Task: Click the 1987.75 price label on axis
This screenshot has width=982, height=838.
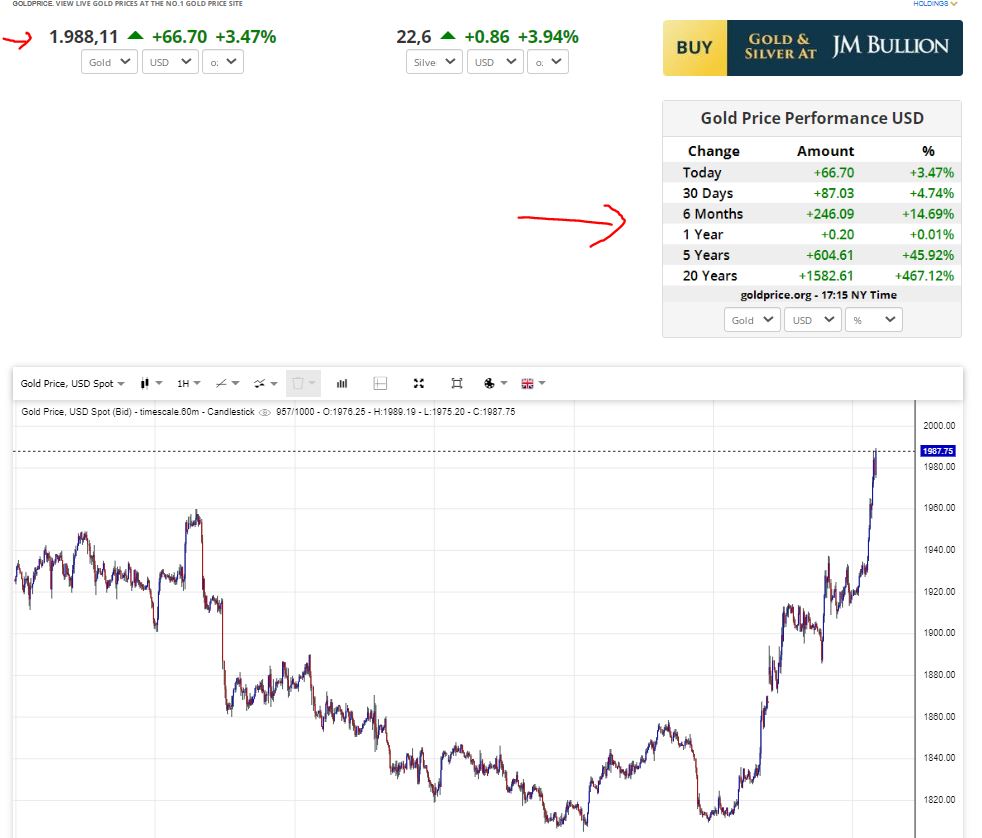Action: [x=938, y=452]
